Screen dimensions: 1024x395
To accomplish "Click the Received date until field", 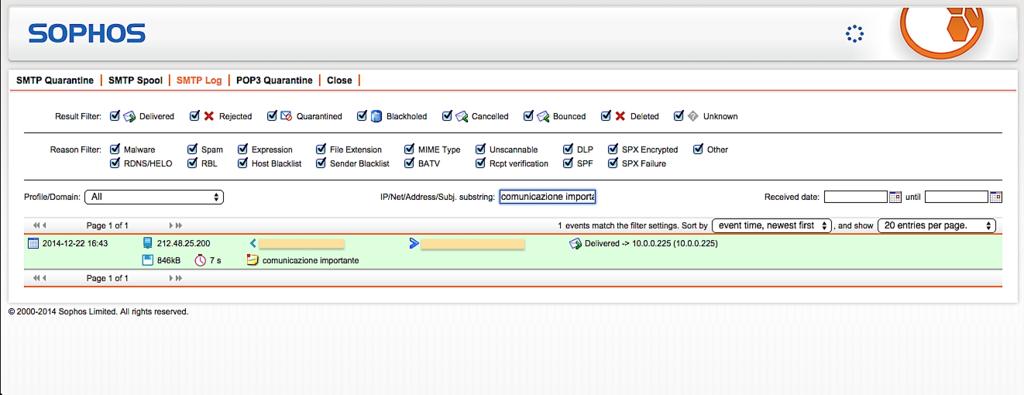I will pos(957,197).
